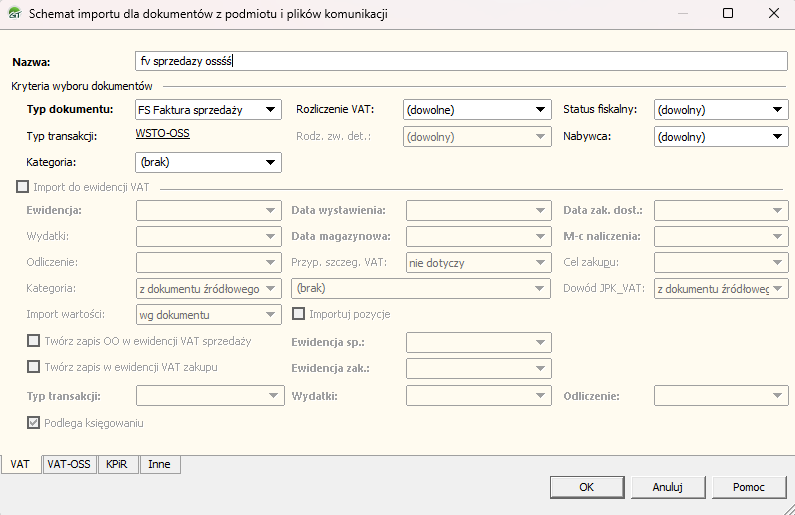Confirm with the OK button
This screenshot has width=795, height=515.
(x=586, y=487)
